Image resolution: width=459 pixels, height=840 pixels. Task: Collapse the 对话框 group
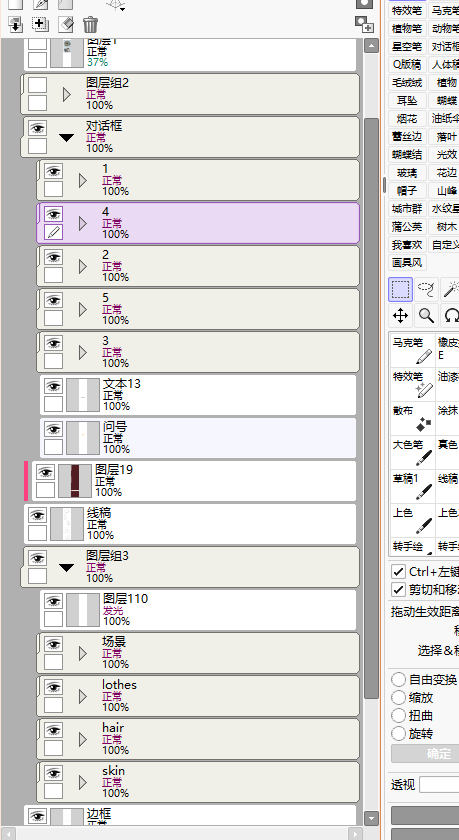click(66, 138)
